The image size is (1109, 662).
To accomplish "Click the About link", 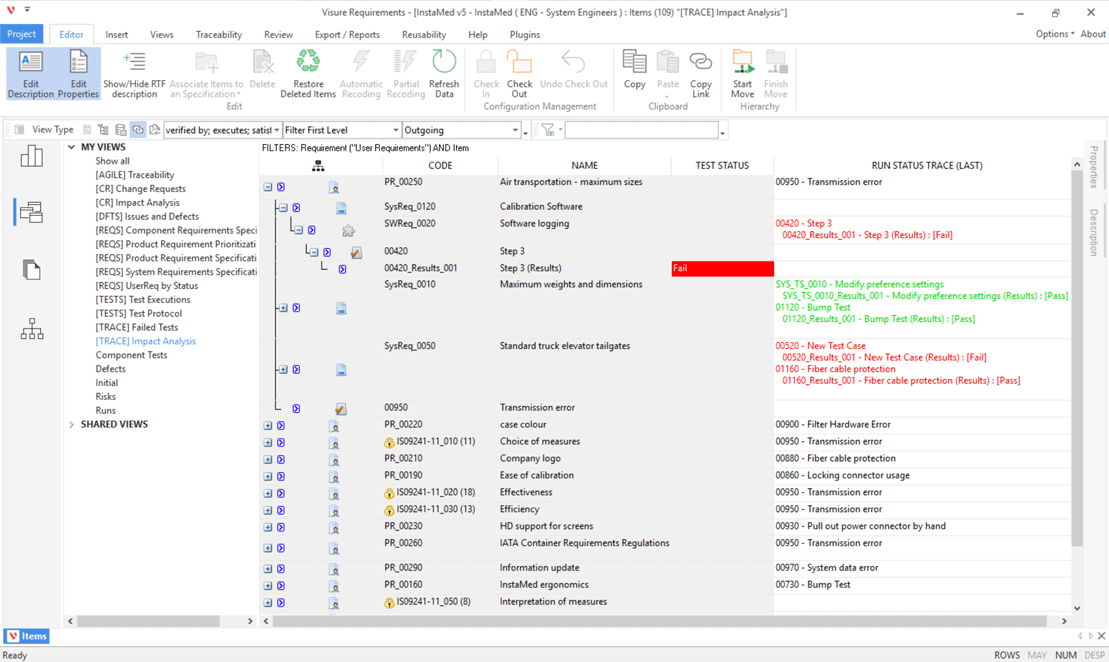I will [1093, 34].
